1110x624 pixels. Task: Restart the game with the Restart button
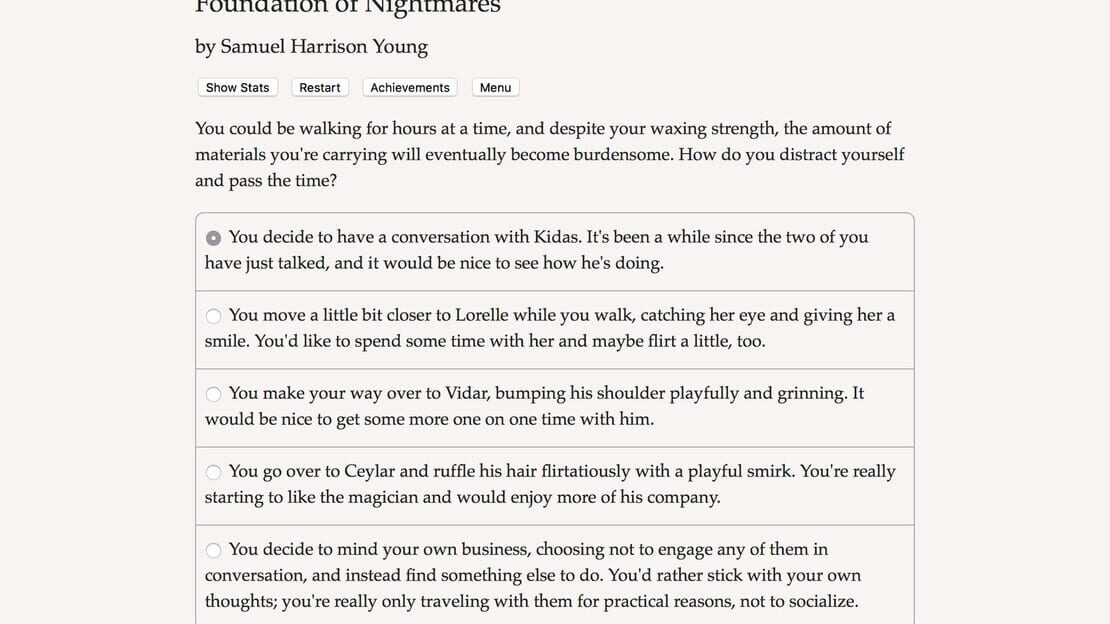(x=319, y=88)
